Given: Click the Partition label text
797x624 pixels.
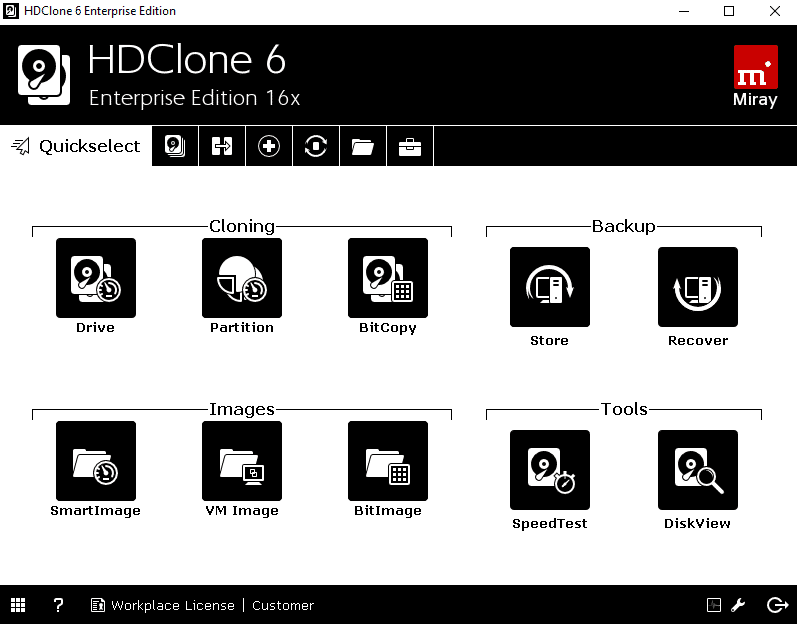Looking at the screenshot, I should [242, 327].
